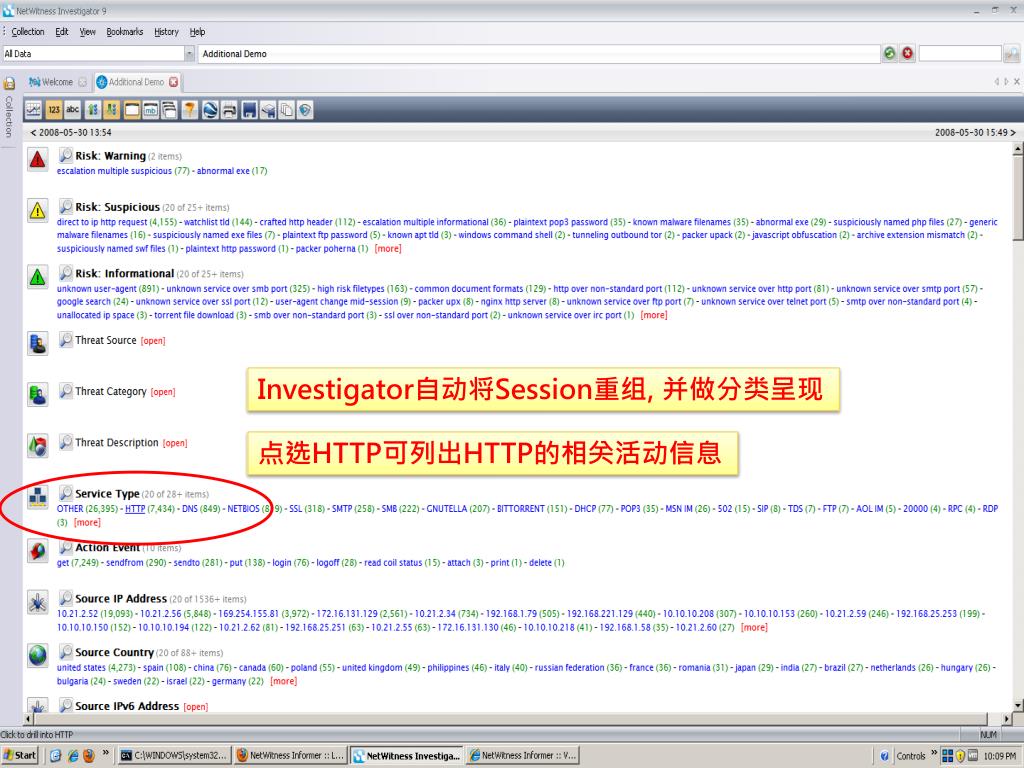Click the Windows Start button
Viewport: 1024px width, 768px height.
[20, 756]
